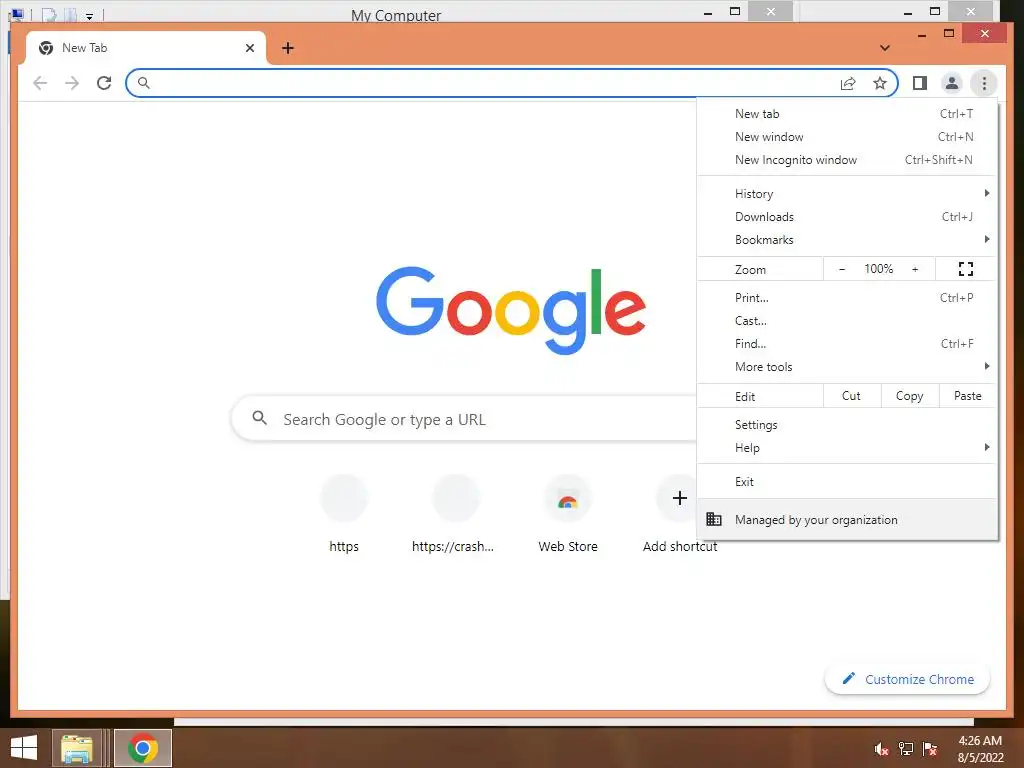
Task: Choose Exit from the menu
Action: tap(847, 482)
